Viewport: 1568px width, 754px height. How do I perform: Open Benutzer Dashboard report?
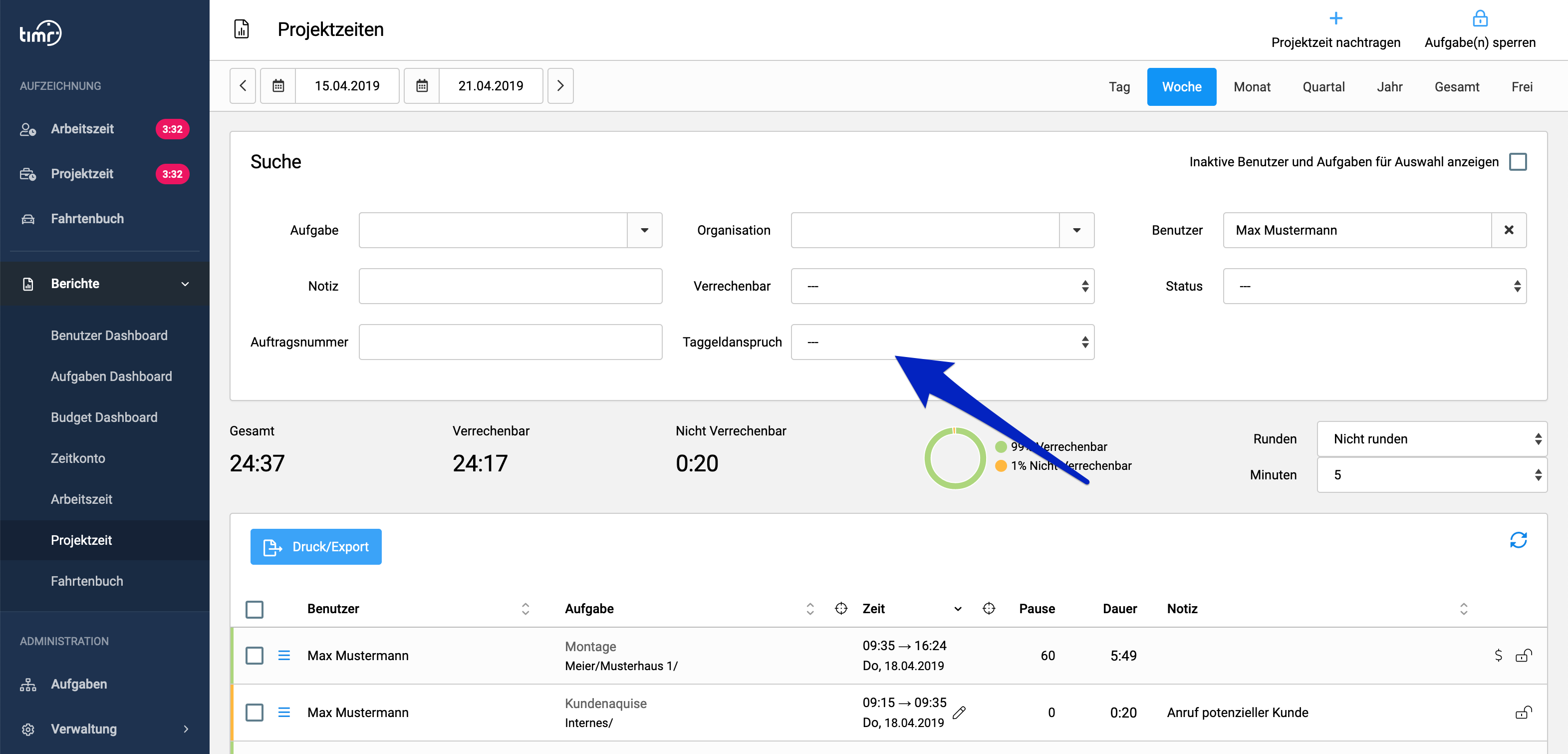tap(109, 336)
